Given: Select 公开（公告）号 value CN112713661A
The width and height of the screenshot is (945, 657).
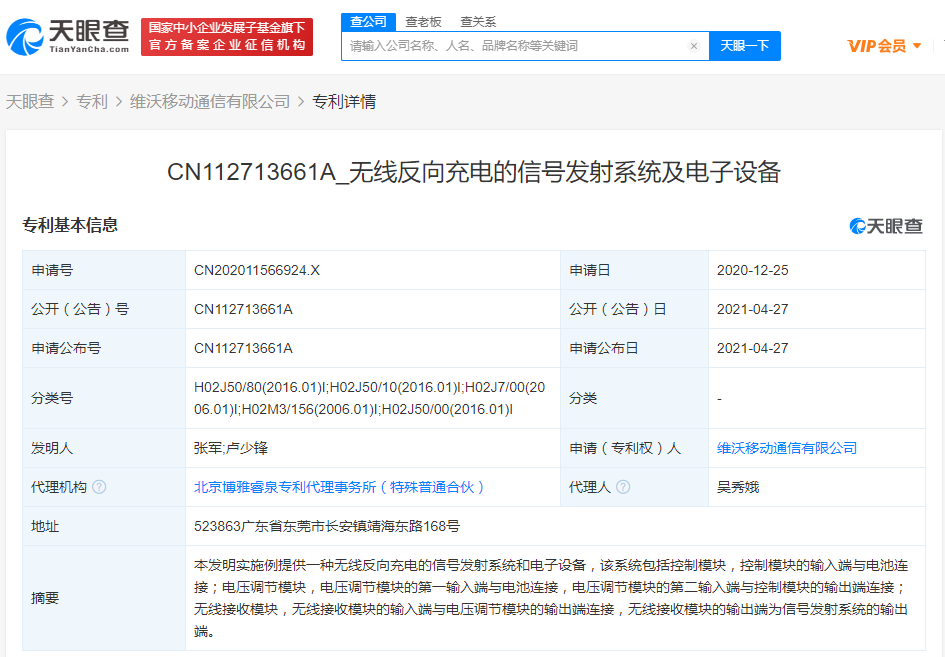Looking at the screenshot, I should coord(243,309).
